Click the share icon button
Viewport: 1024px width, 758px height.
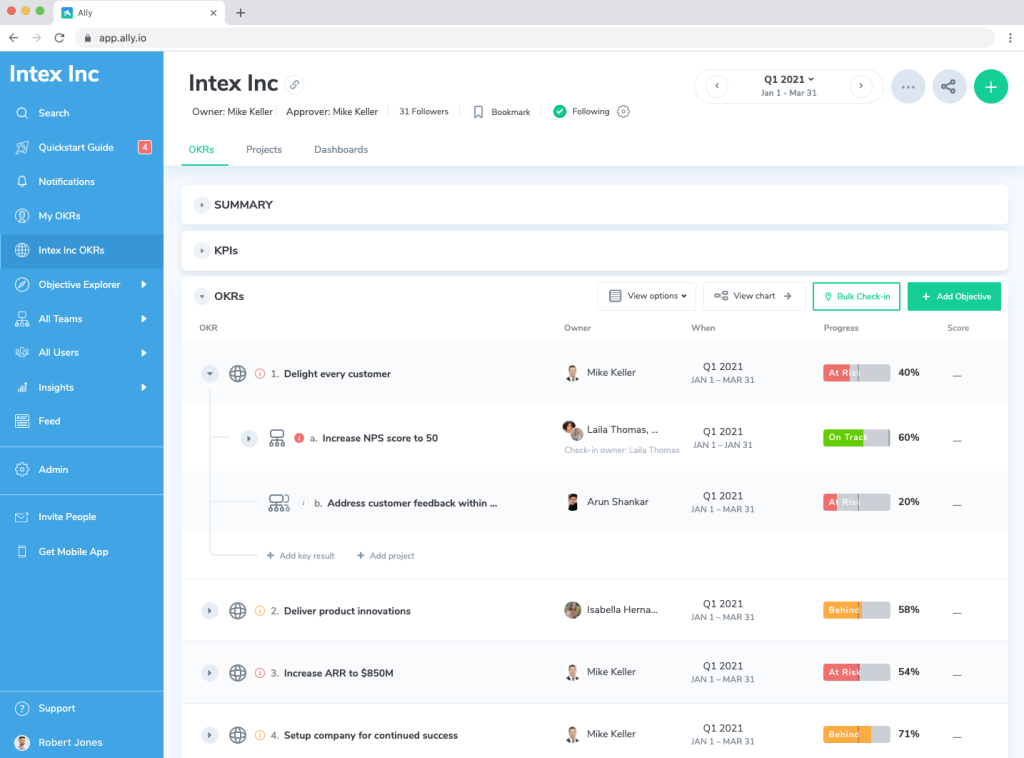949,87
